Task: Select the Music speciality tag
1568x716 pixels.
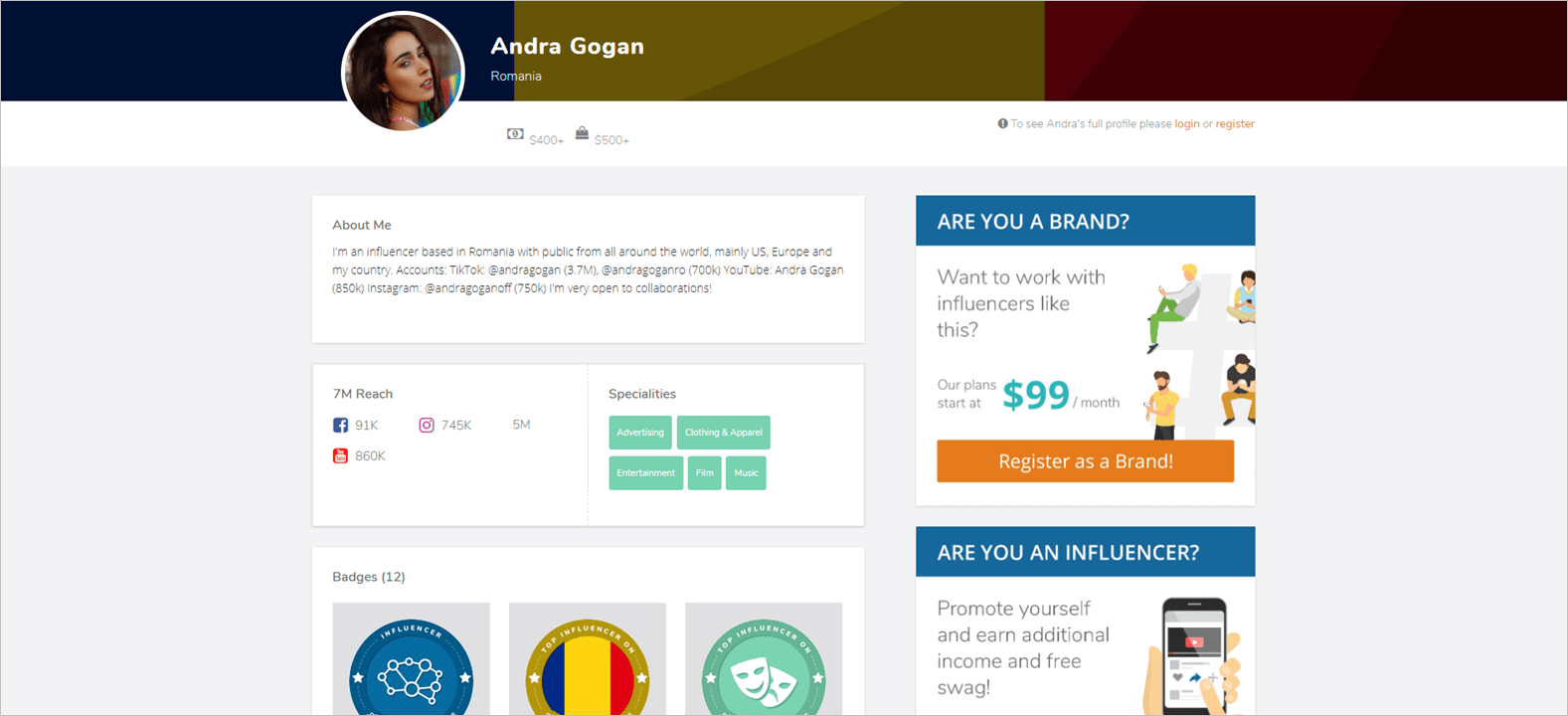Action: click(x=746, y=473)
